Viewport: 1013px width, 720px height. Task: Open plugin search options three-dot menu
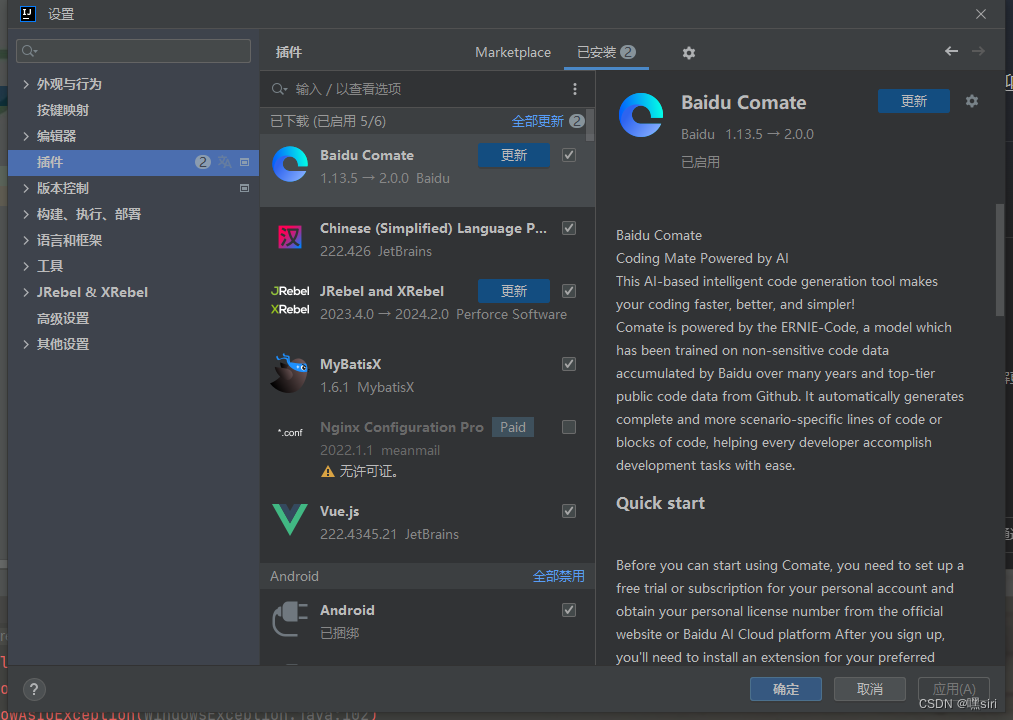tap(575, 89)
